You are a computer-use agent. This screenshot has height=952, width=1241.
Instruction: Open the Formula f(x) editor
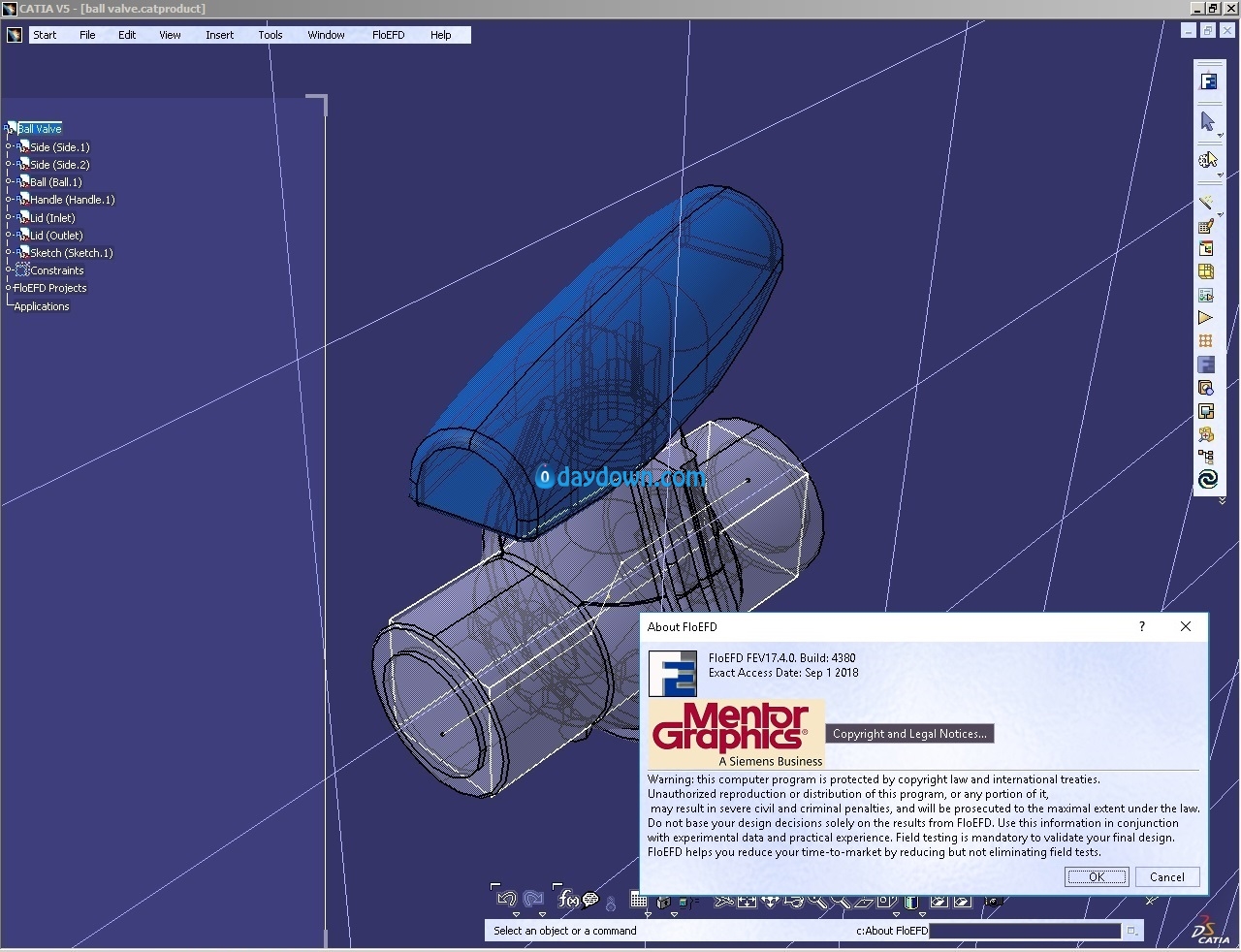pos(568,899)
